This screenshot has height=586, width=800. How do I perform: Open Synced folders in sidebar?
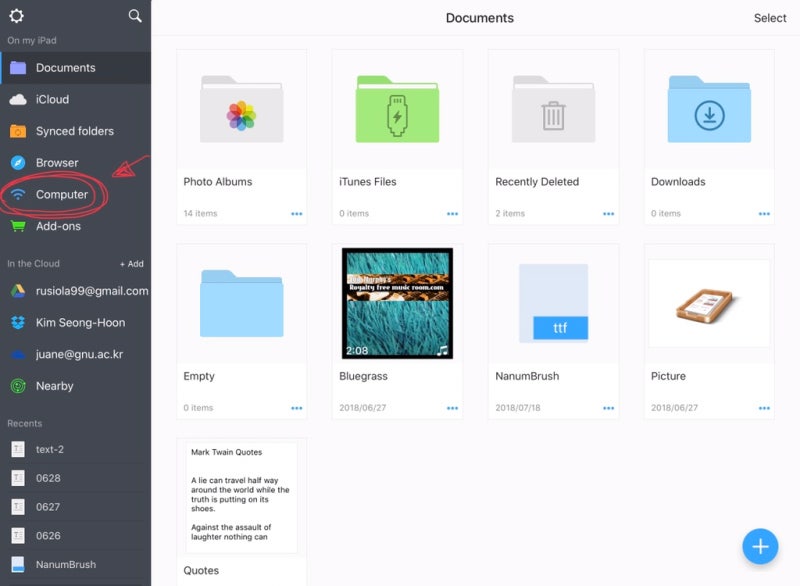tap(76, 131)
